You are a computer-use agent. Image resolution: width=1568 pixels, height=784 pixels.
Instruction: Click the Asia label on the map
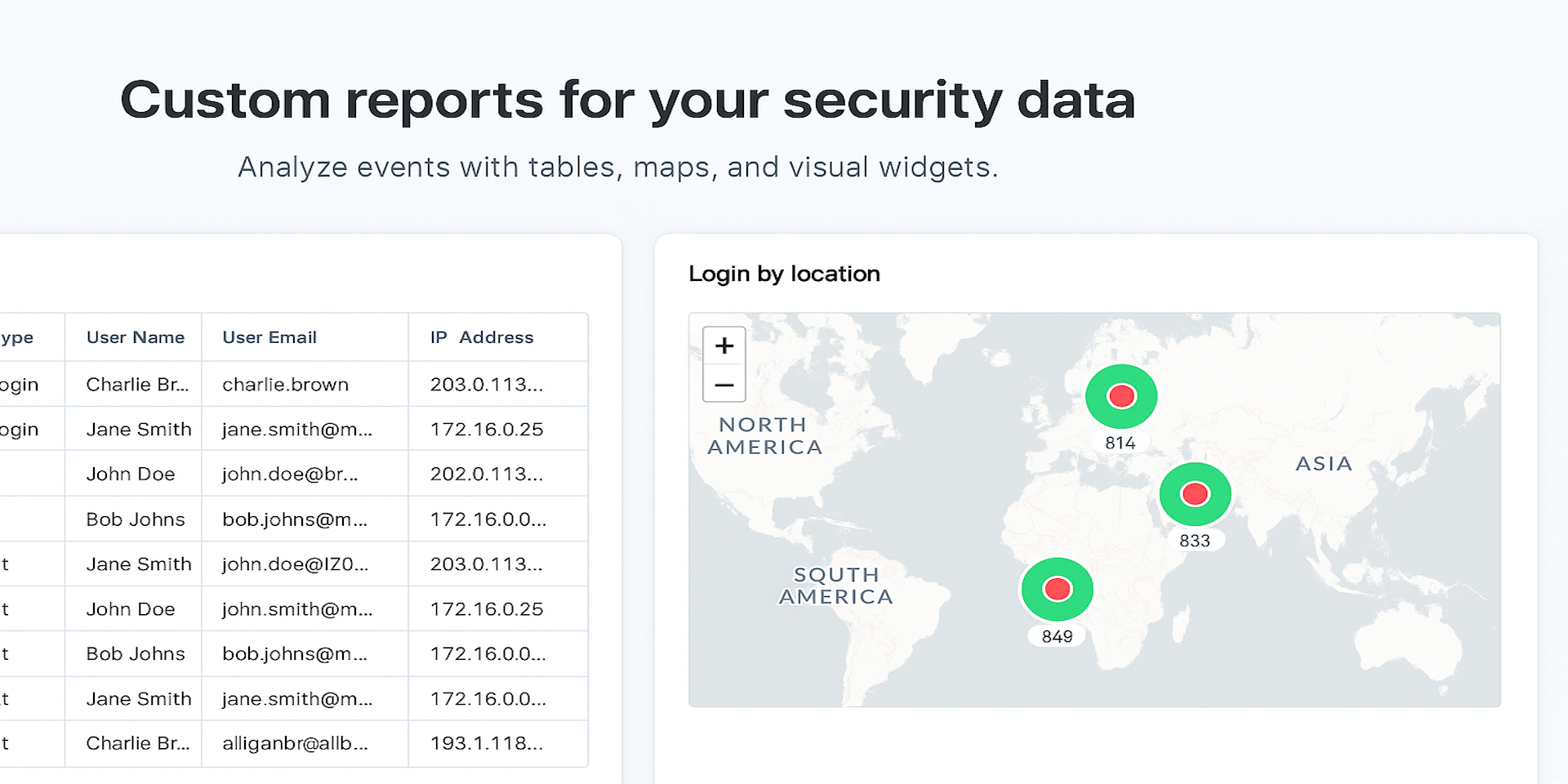[x=1324, y=464]
